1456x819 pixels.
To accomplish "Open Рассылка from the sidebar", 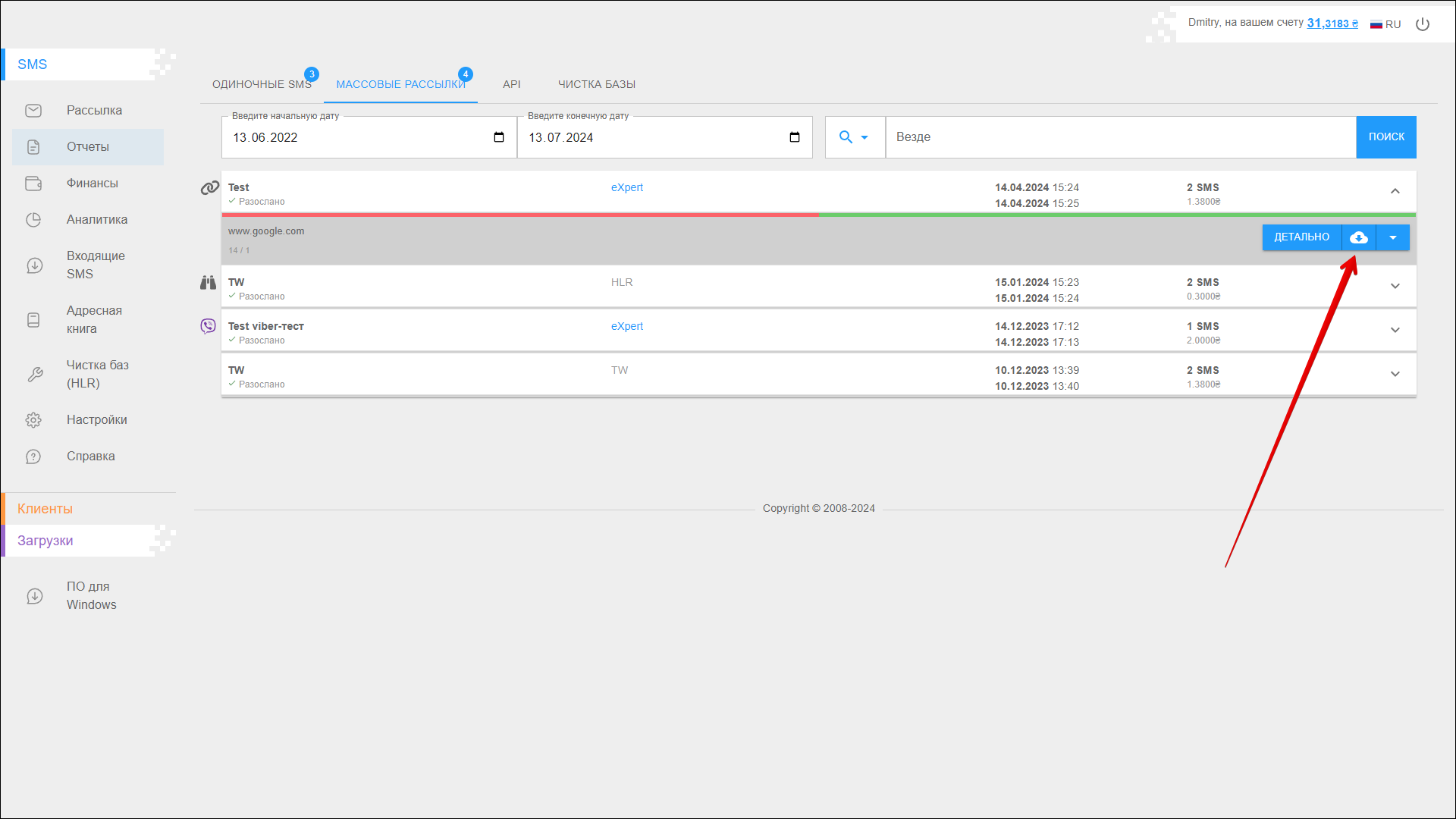I will pos(94,111).
